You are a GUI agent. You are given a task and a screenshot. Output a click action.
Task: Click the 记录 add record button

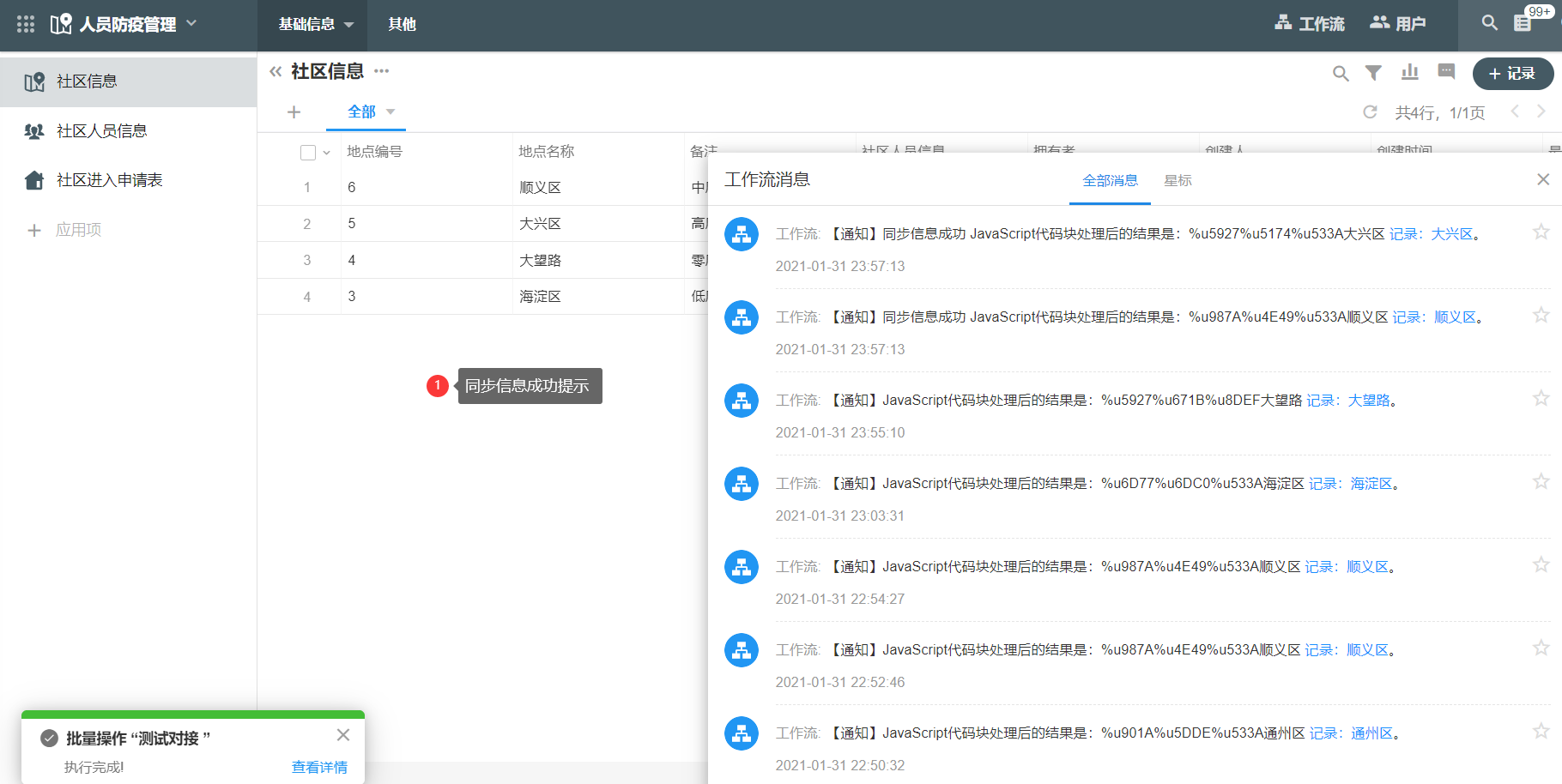[1512, 74]
